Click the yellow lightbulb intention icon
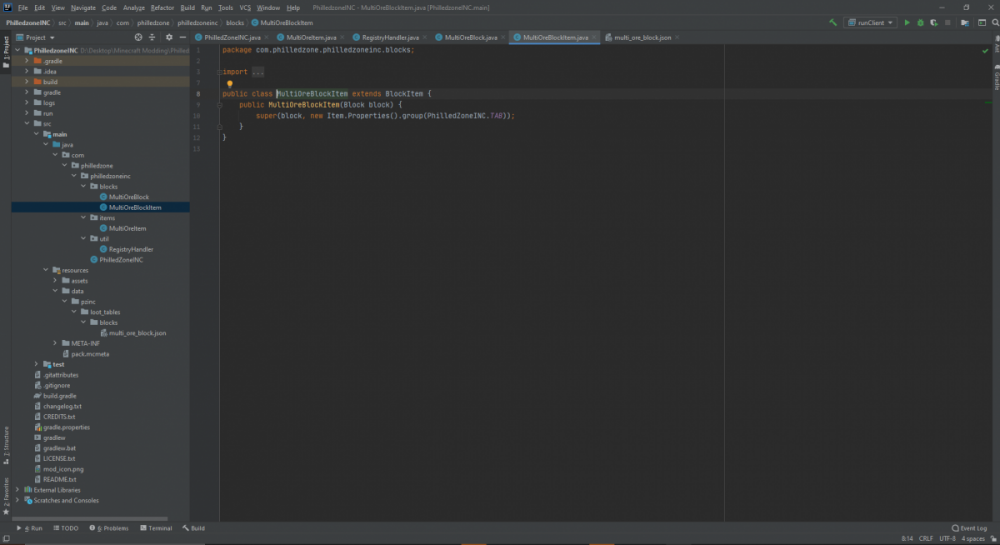 coord(230,84)
